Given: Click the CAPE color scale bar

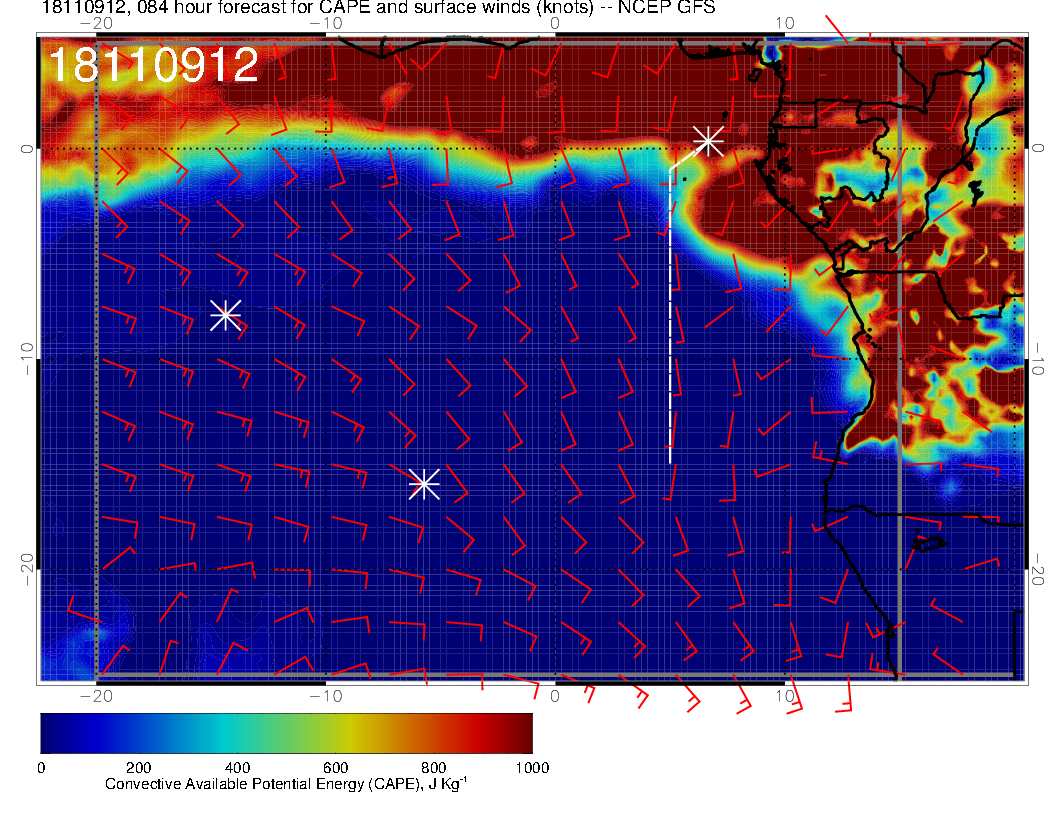Looking at the screenshot, I should coord(286,733).
